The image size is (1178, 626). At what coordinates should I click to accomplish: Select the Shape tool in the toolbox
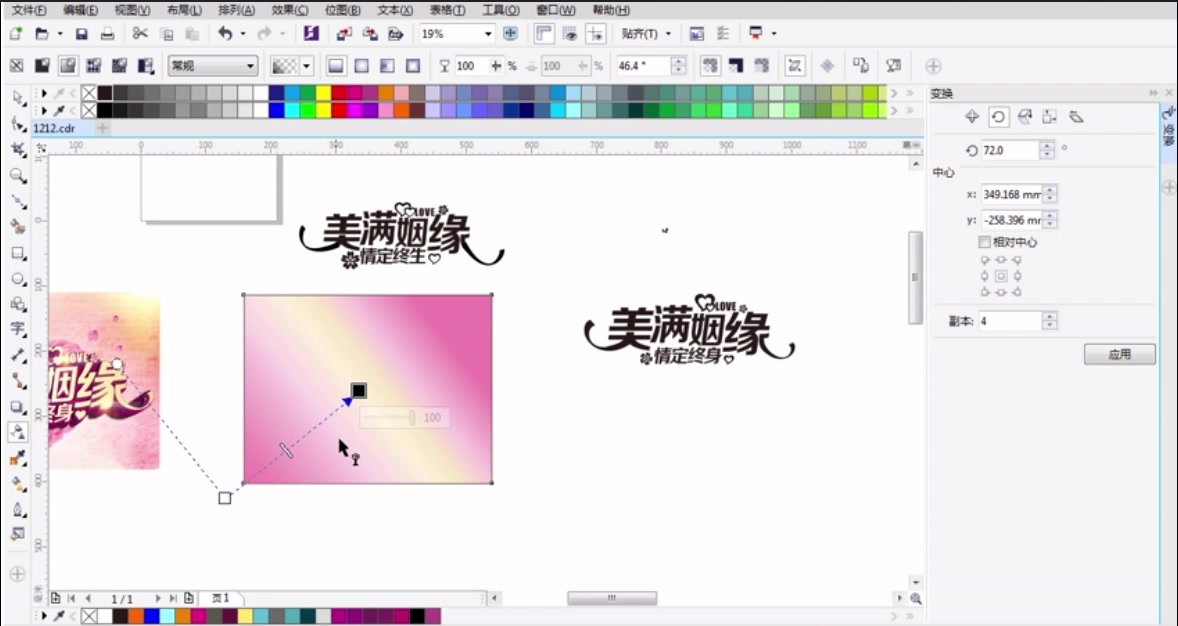coord(17,125)
